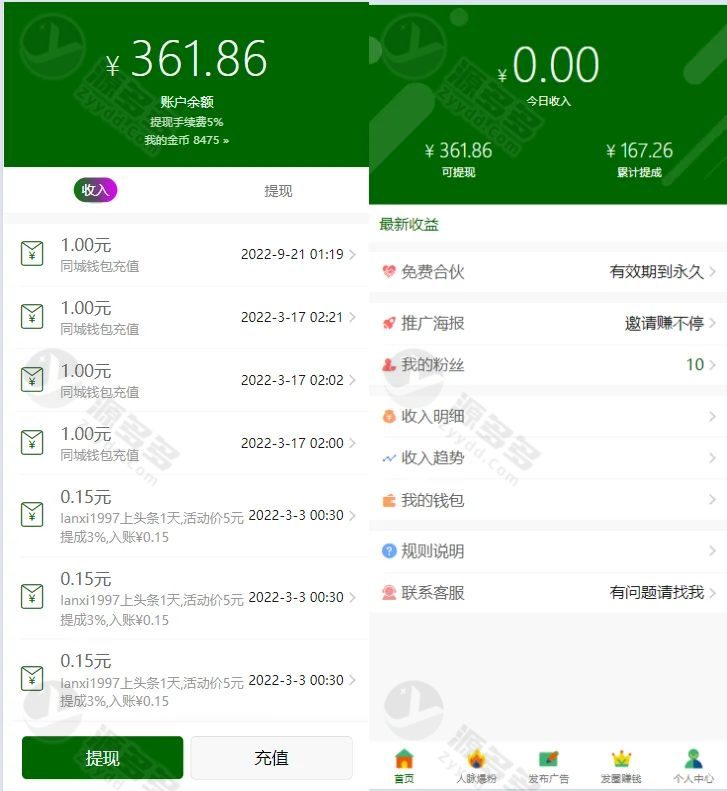Switch to the 收入 tab
Screen dimensions: 727x791
[95, 190]
